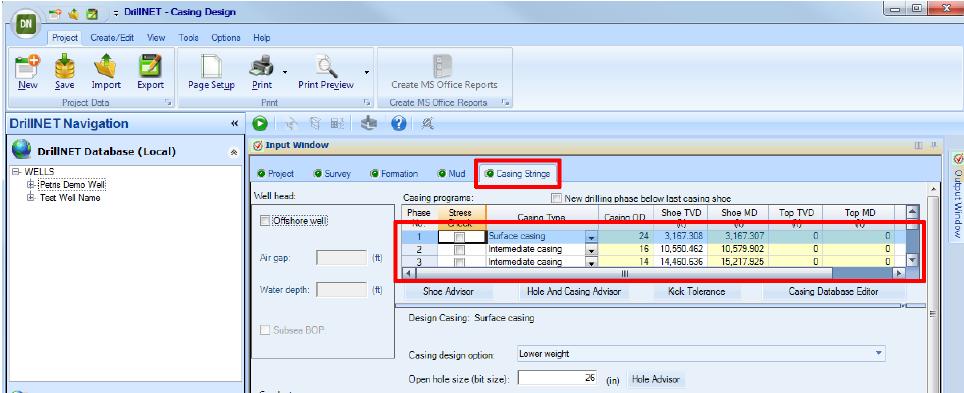Image resolution: width=964 pixels, height=393 pixels.
Task: Open the quick access toolbar customize arrow
Action: click(116, 13)
